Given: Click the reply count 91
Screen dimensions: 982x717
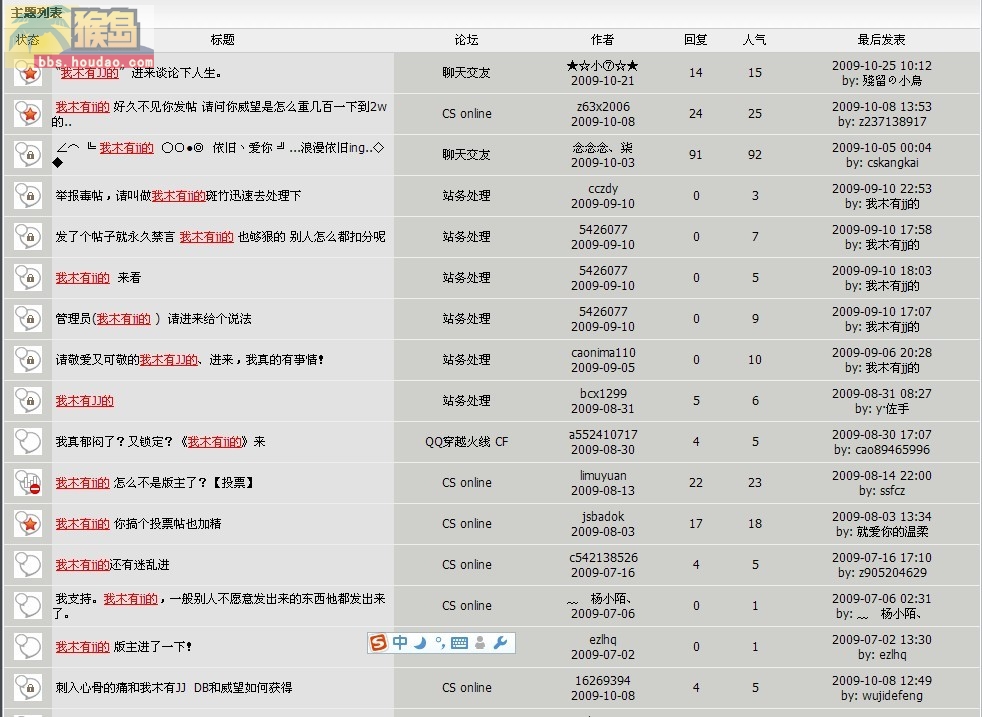Looking at the screenshot, I should click(696, 155).
